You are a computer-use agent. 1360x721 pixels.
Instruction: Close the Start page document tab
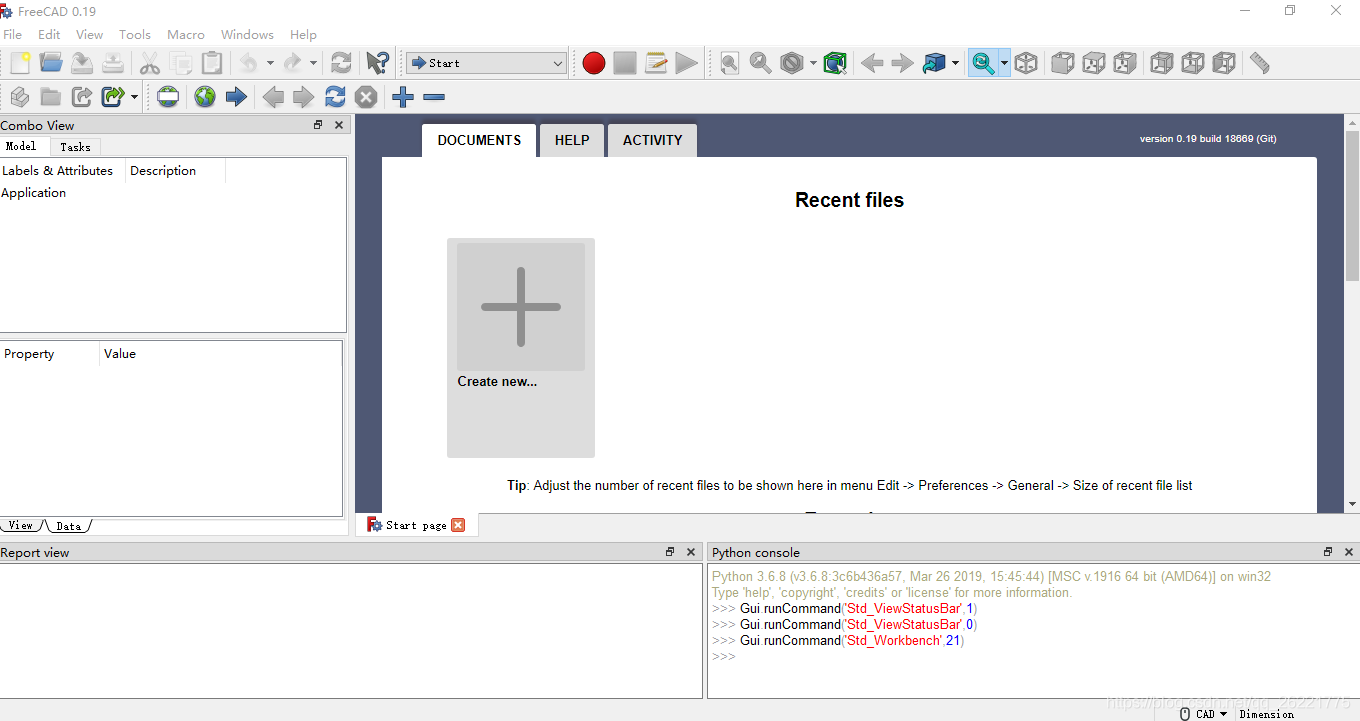click(x=458, y=525)
